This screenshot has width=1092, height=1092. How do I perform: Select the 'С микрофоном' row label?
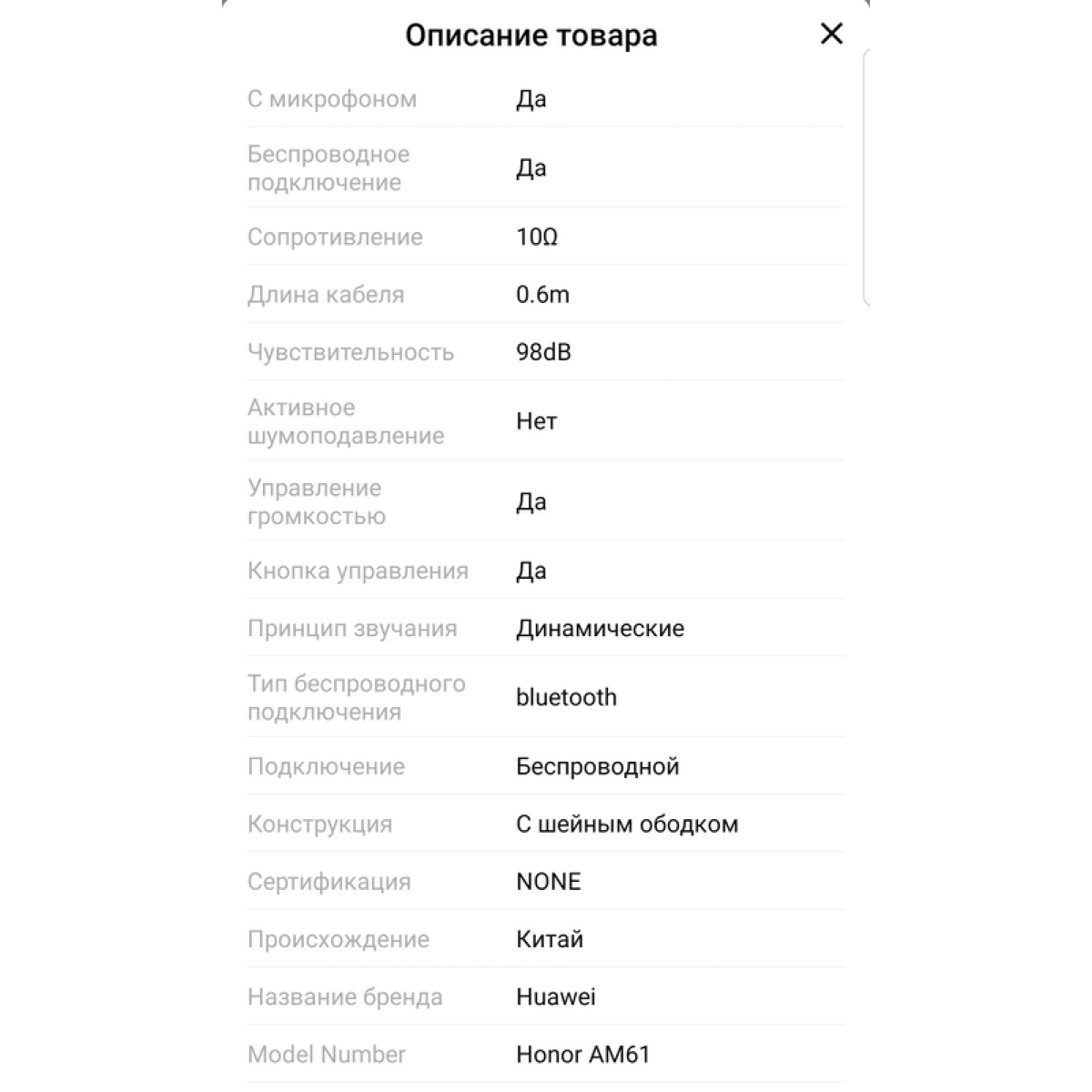[x=332, y=99]
